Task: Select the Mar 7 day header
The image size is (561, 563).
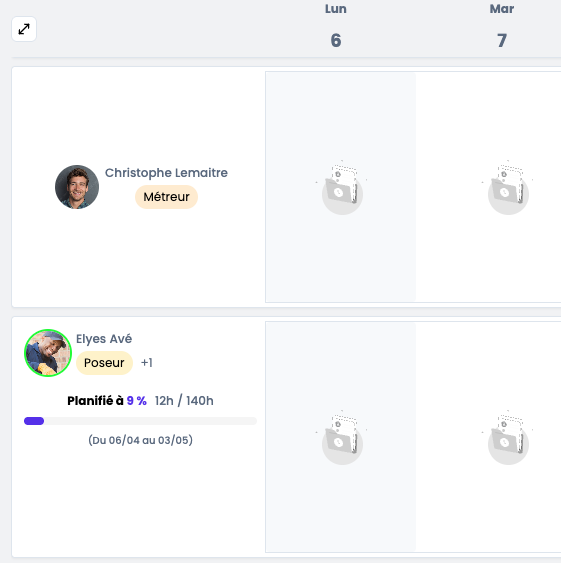Action: [502, 25]
